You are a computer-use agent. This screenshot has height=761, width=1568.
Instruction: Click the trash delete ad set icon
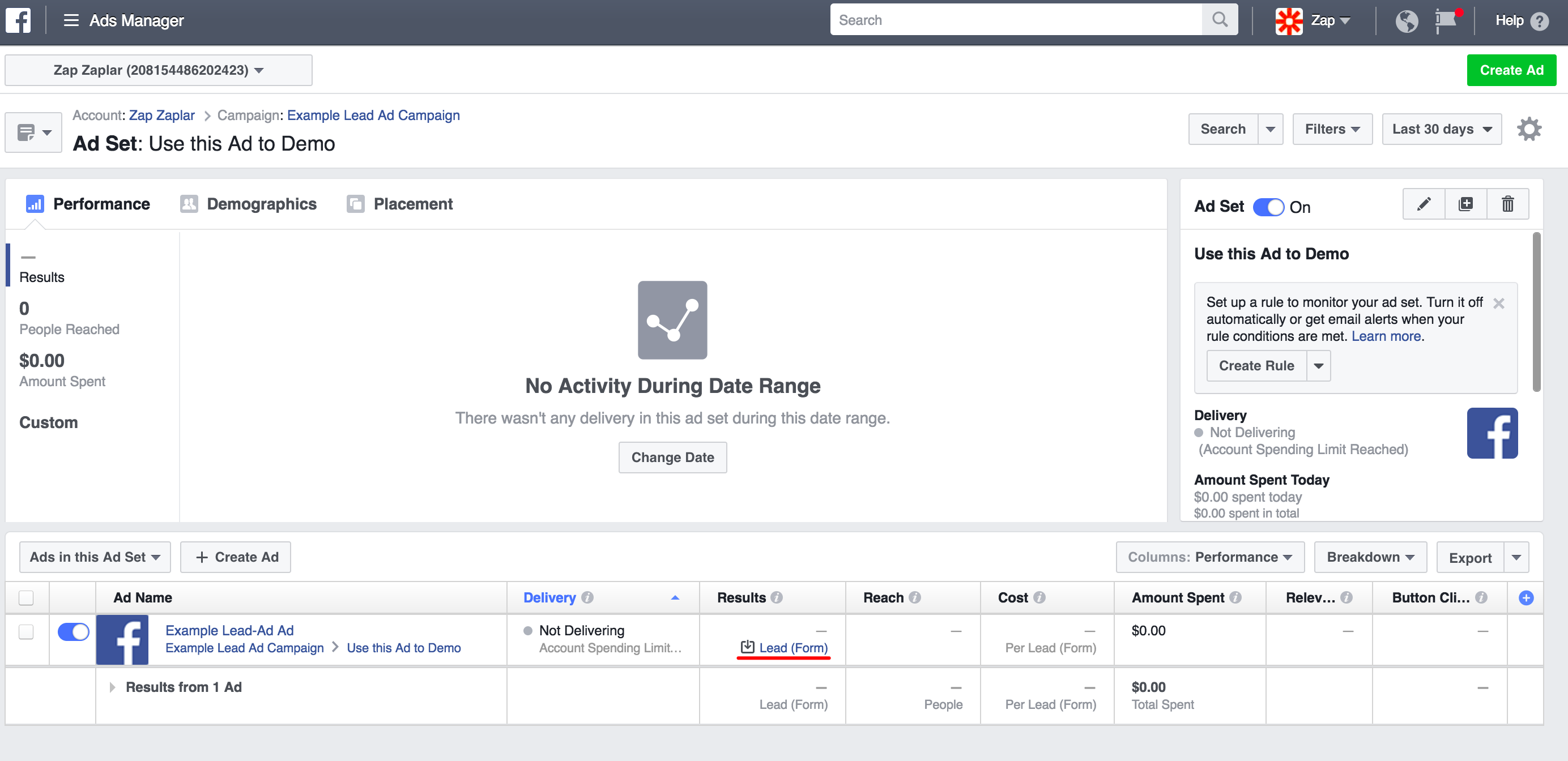click(x=1507, y=204)
